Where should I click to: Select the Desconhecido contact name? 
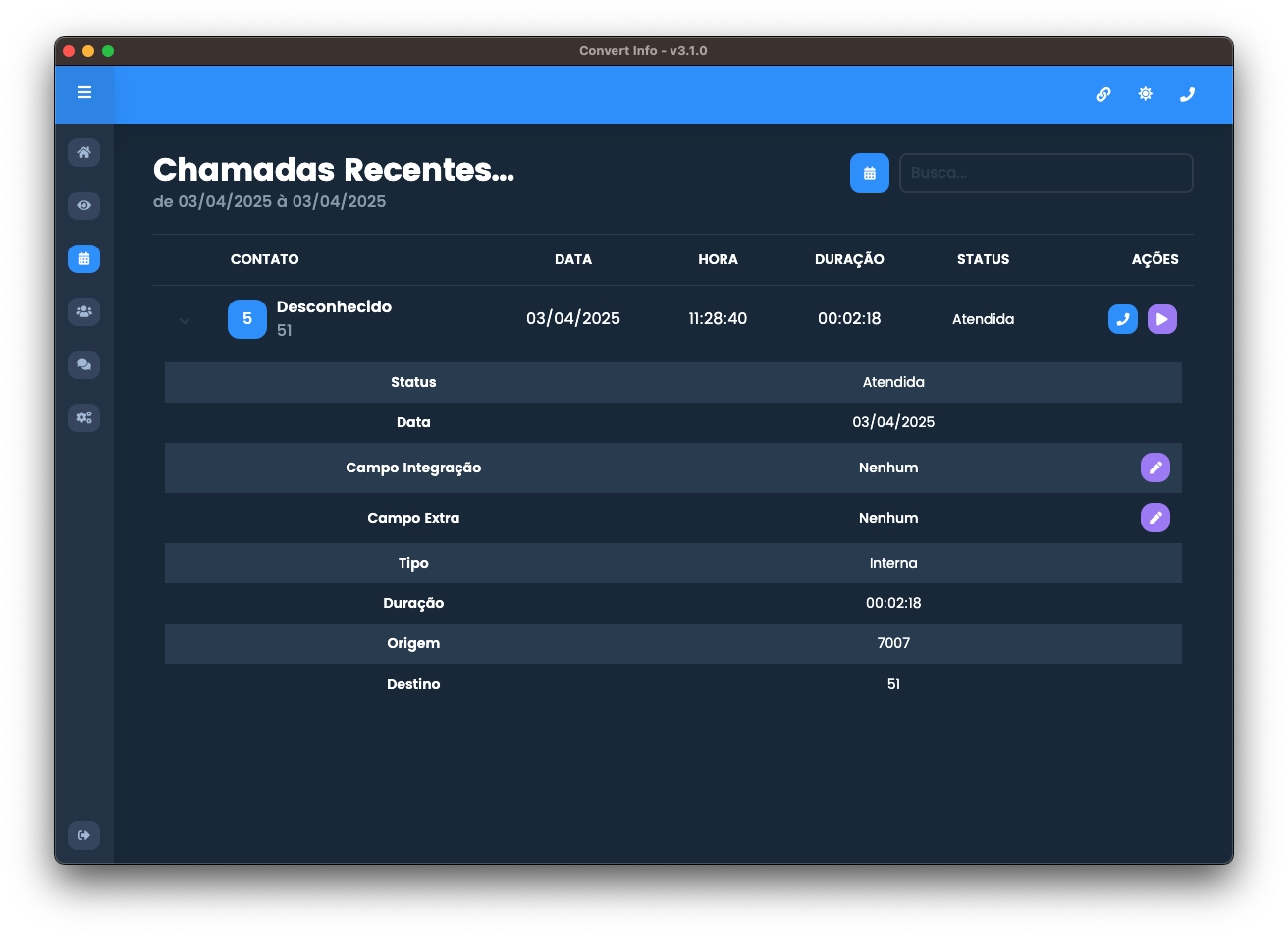coord(334,307)
